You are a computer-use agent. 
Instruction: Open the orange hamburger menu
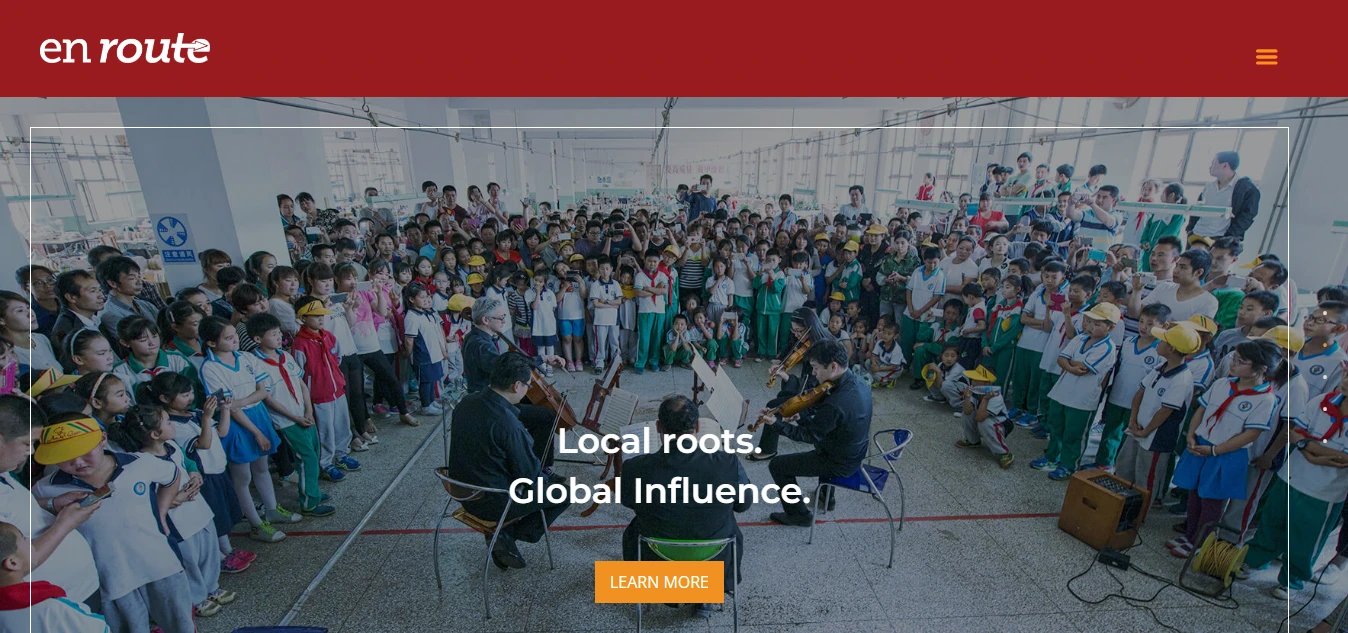point(1267,57)
